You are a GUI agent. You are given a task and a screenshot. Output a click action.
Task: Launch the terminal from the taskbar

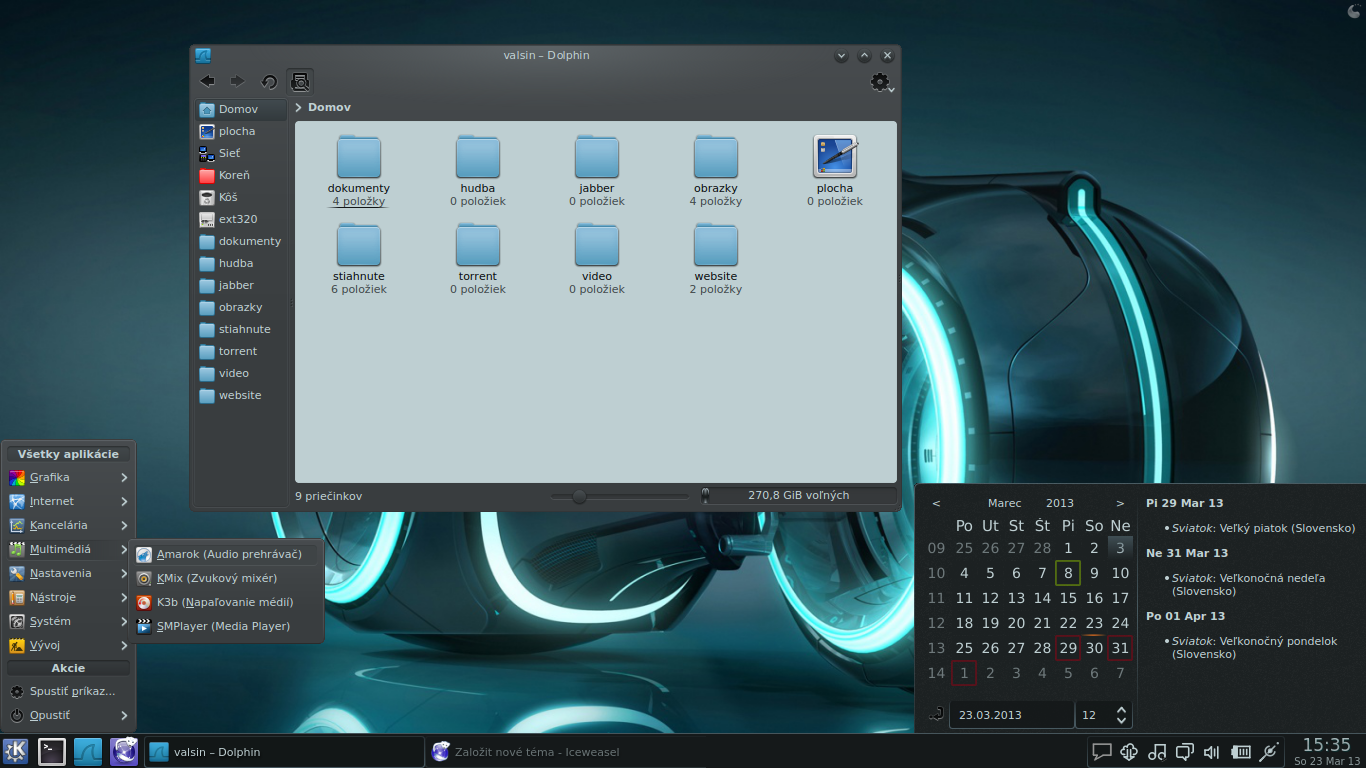(52, 751)
